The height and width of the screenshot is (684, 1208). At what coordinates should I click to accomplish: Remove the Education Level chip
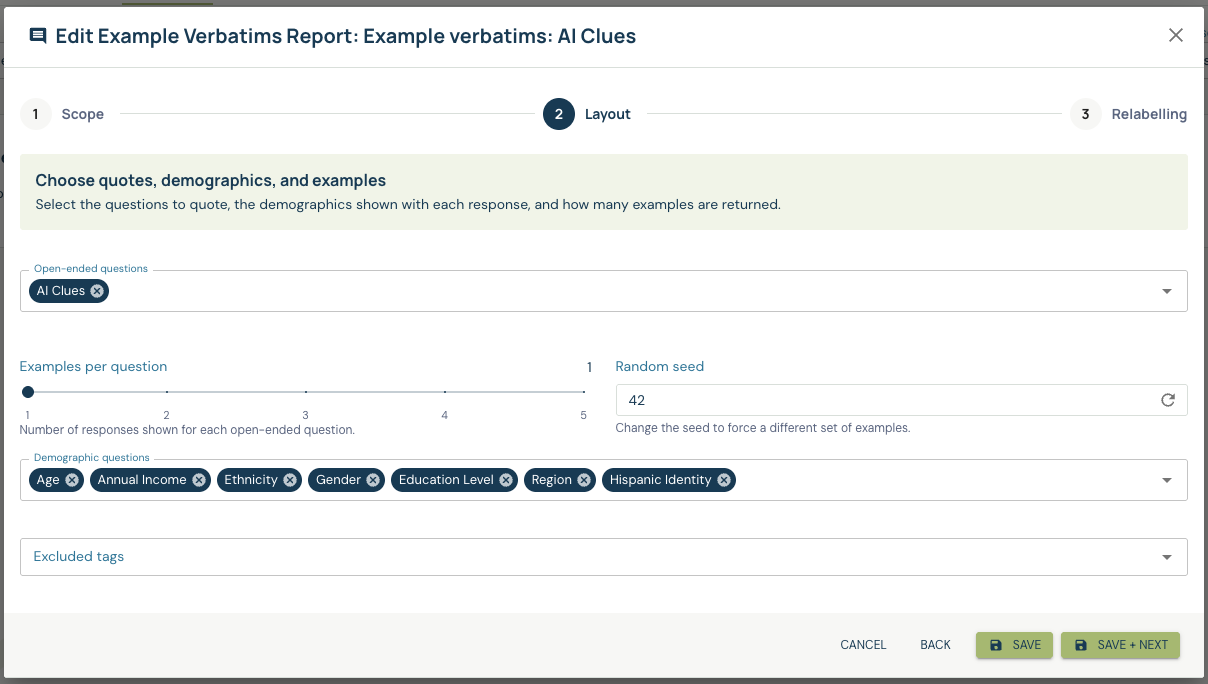pos(506,480)
